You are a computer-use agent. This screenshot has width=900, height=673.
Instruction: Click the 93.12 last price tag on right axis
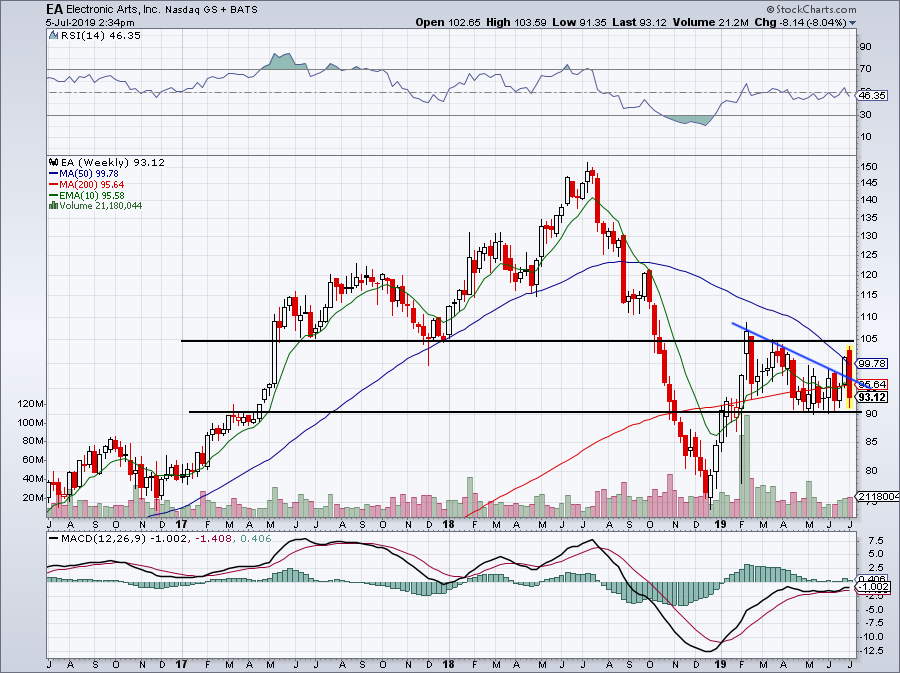tap(871, 397)
